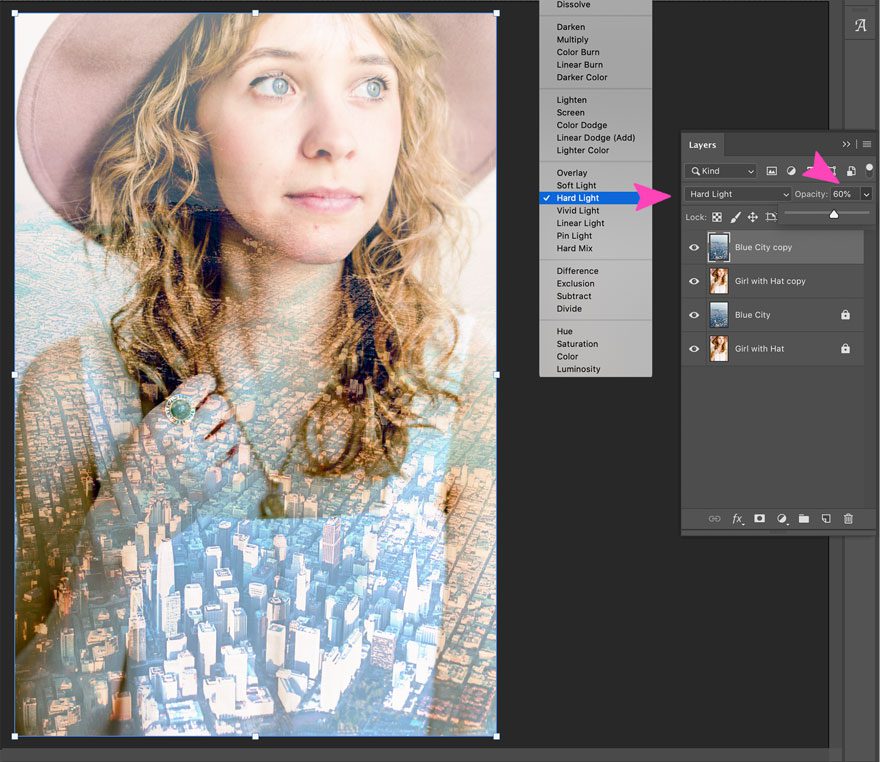Open the layer styles fx menu

(x=737, y=518)
